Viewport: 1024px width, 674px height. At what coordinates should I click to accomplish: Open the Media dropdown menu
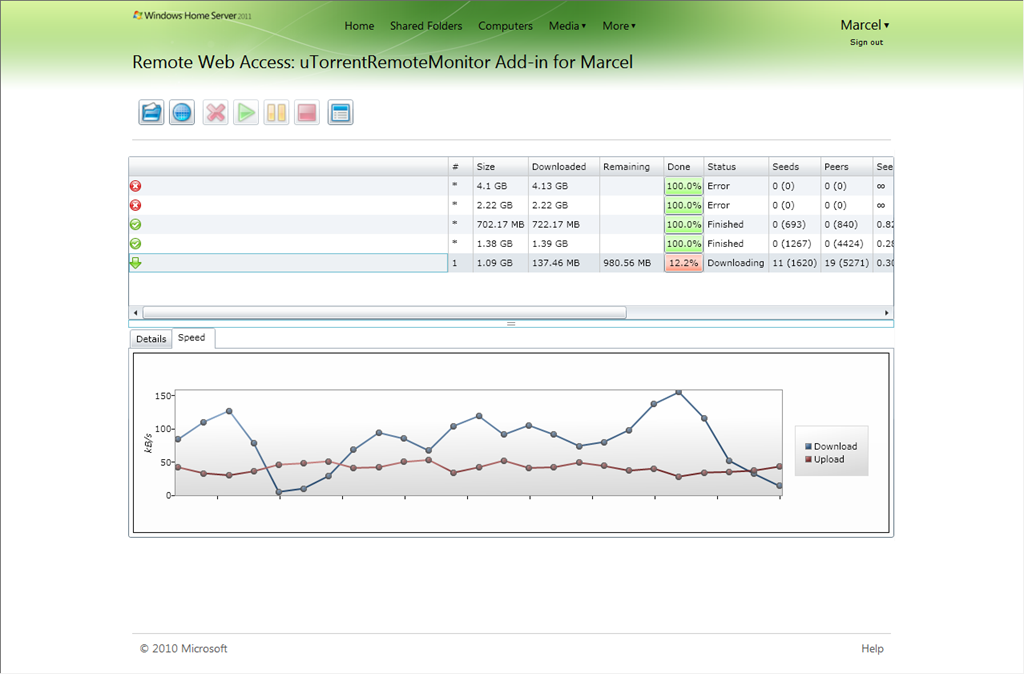click(x=567, y=26)
